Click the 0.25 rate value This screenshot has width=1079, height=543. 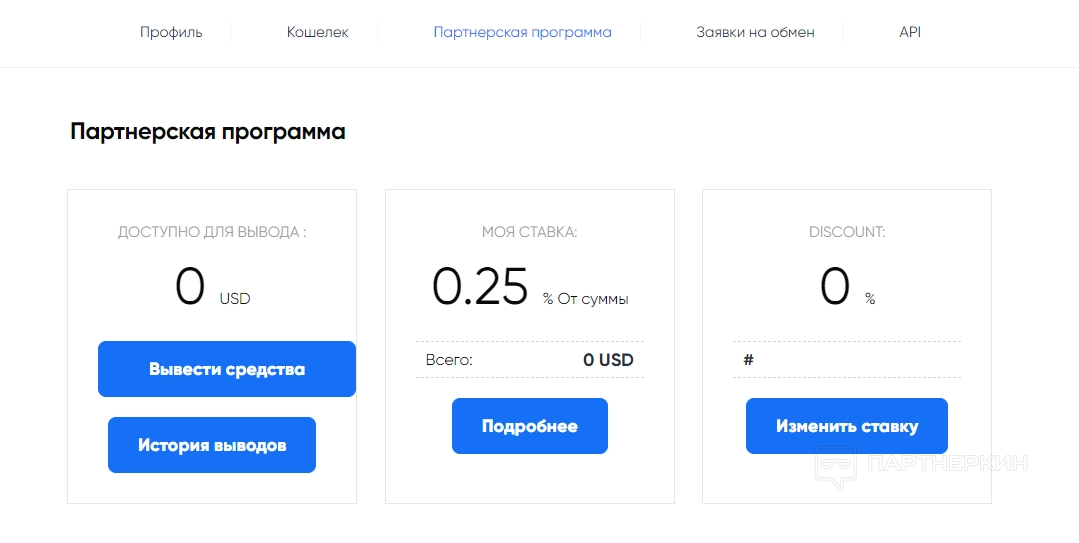[480, 288]
